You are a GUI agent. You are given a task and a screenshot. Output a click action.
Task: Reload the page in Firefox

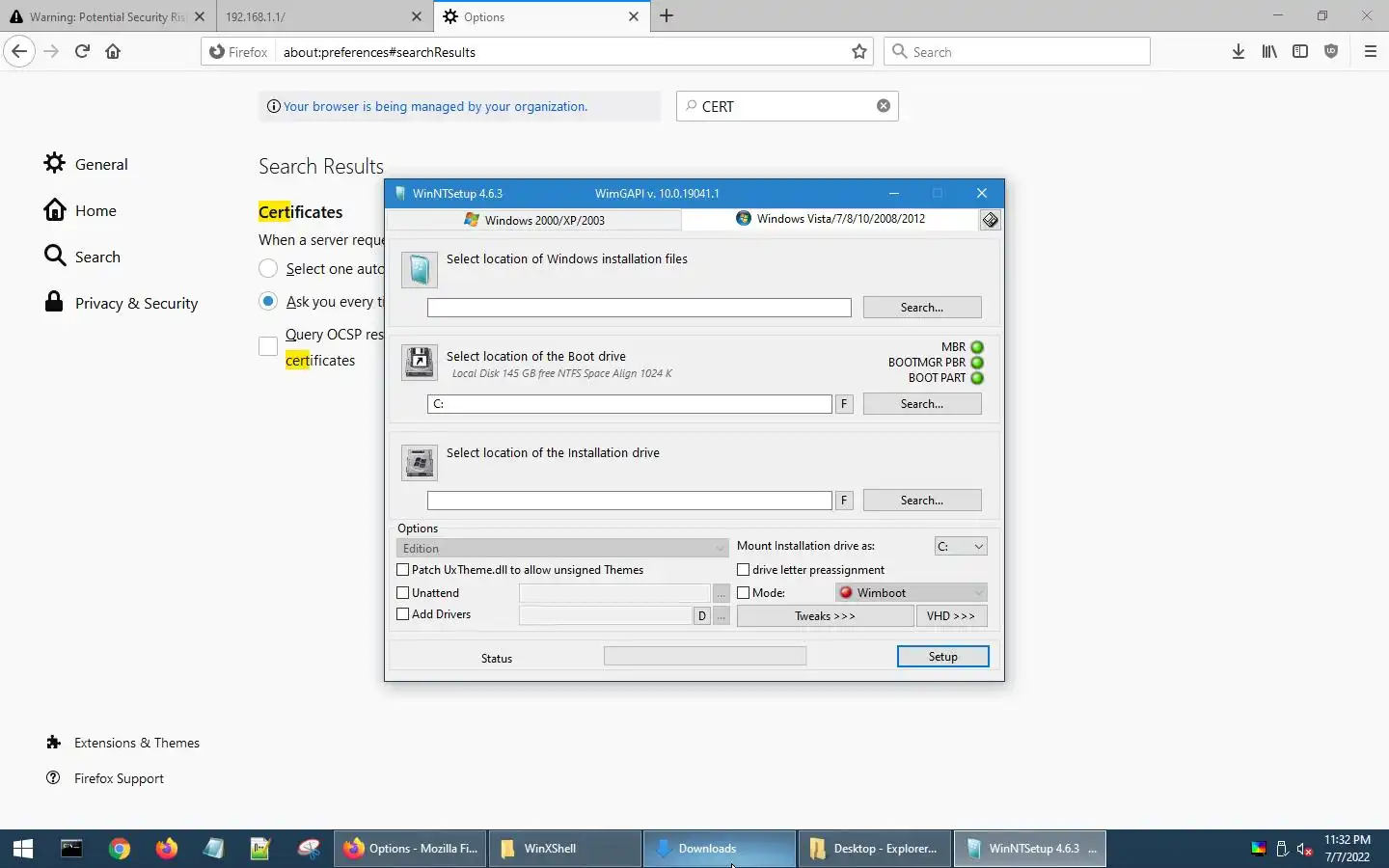(82, 52)
